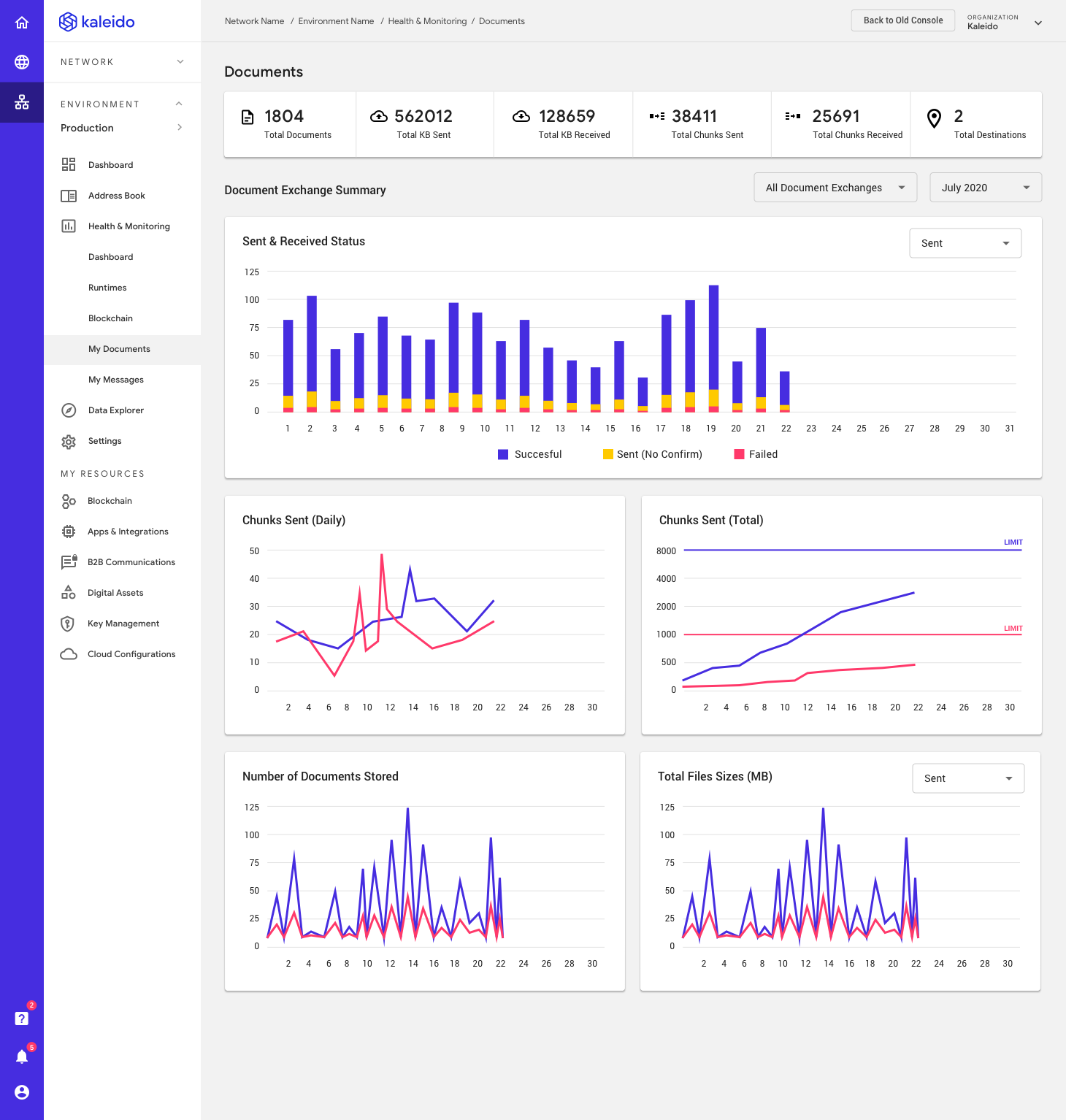Open user account profile icon
Viewport: 1066px width, 1120px height.
coord(22,1092)
